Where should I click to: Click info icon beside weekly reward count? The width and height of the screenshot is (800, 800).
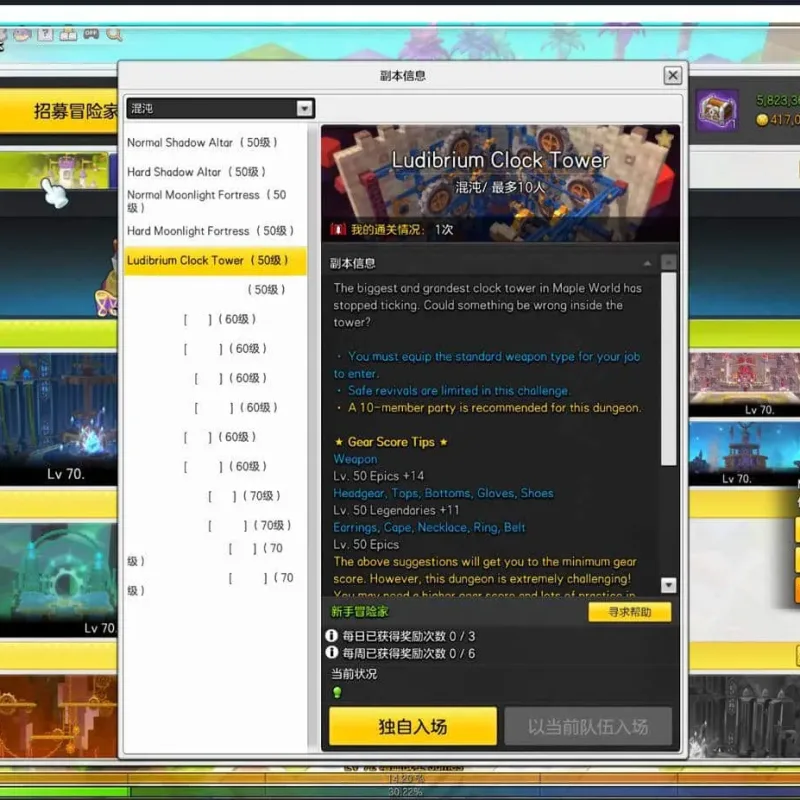click(332, 653)
